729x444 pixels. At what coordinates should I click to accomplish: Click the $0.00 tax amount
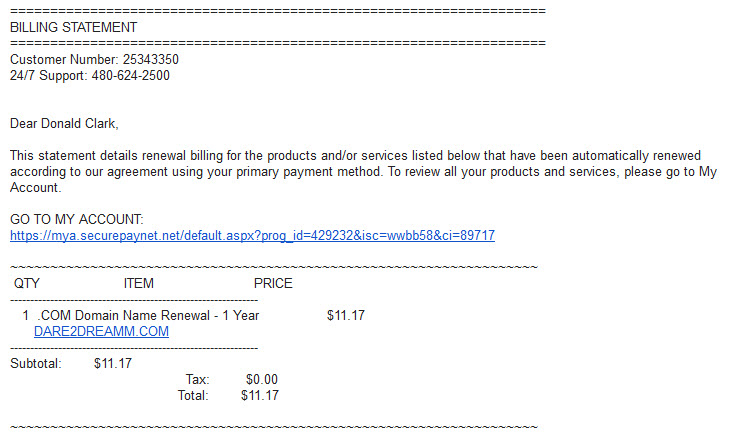[262, 379]
